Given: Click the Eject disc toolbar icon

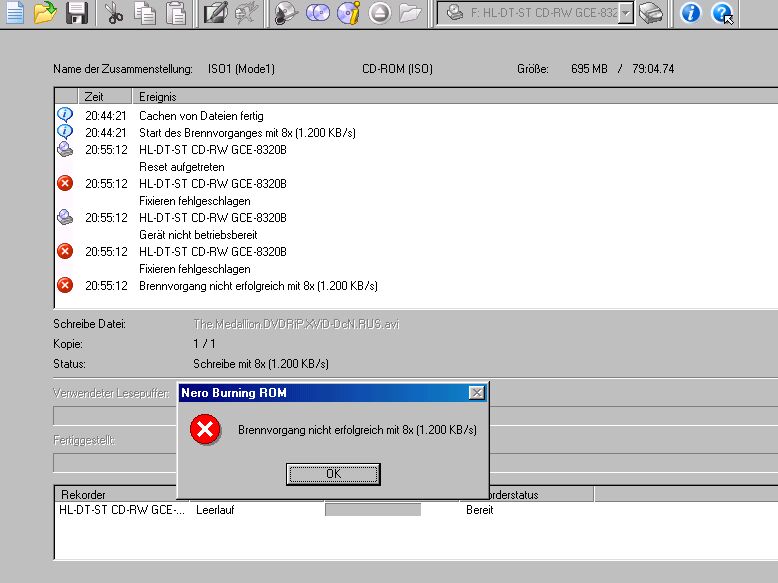Looking at the screenshot, I should (x=380, y=13).
